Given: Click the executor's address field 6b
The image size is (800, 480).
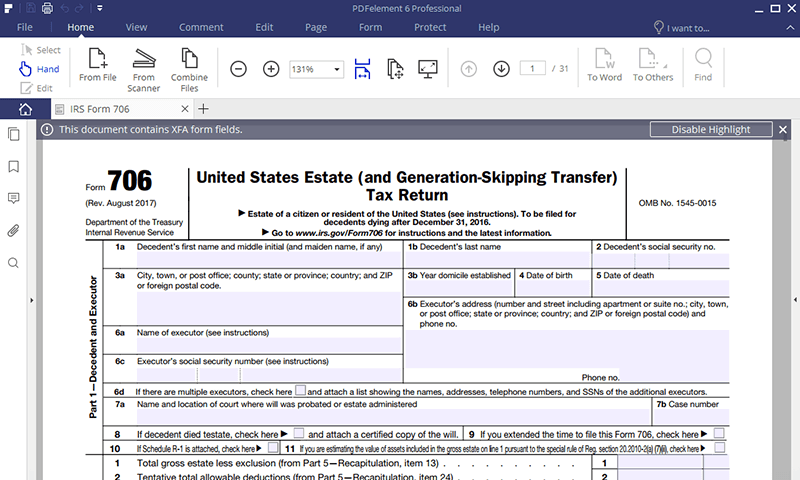Looking at the screenshot, I should [567, 349].
